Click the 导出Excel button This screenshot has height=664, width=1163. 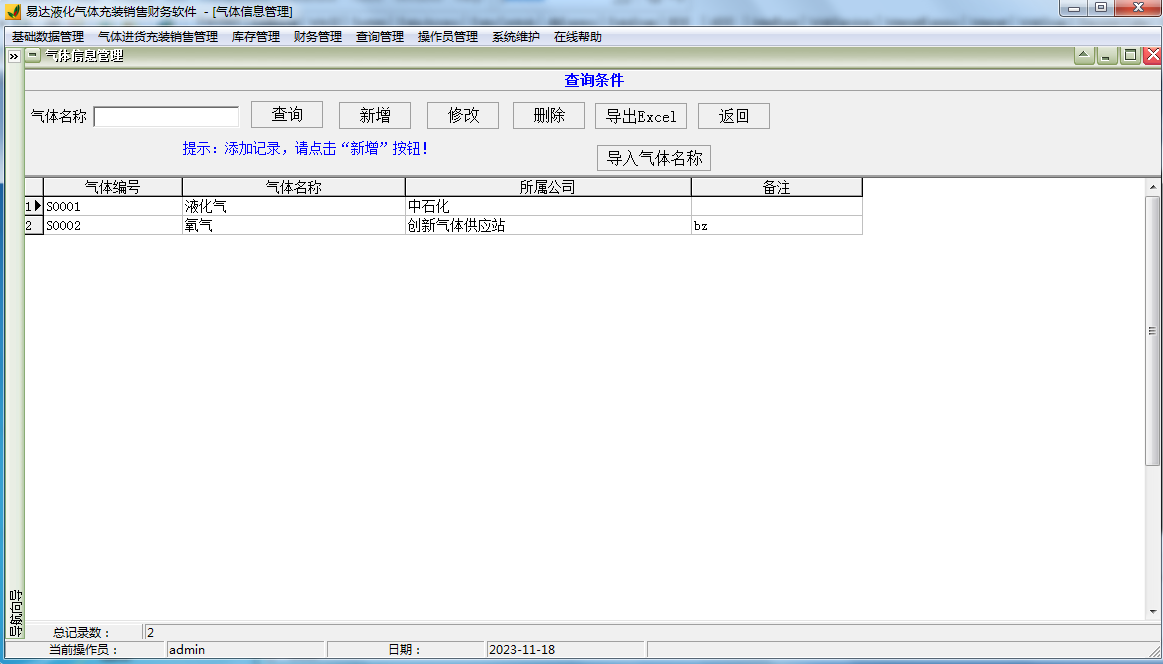point(641,116)
